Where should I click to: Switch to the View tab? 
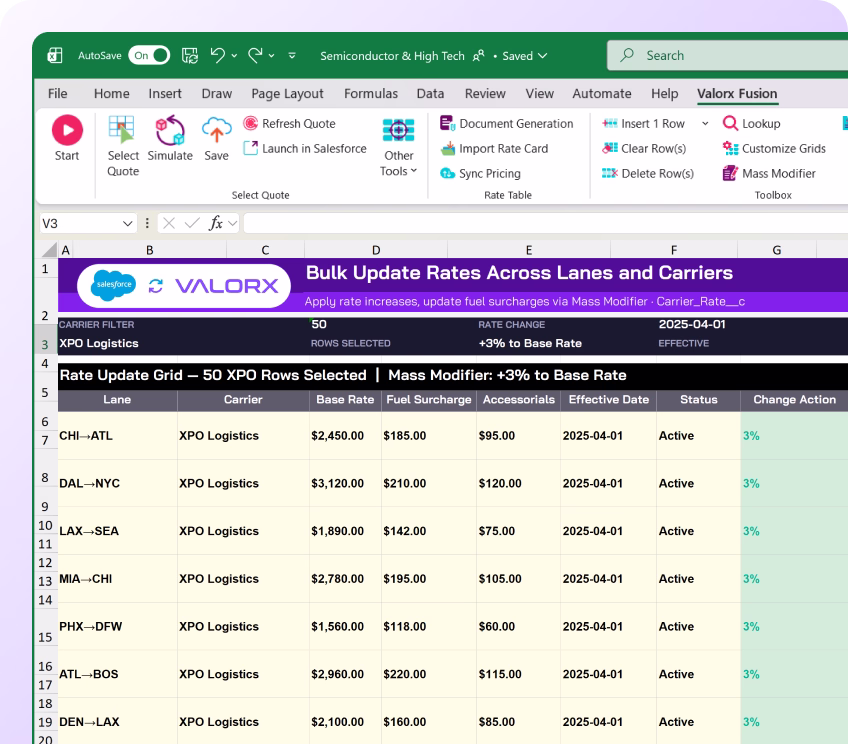(539, 94)
